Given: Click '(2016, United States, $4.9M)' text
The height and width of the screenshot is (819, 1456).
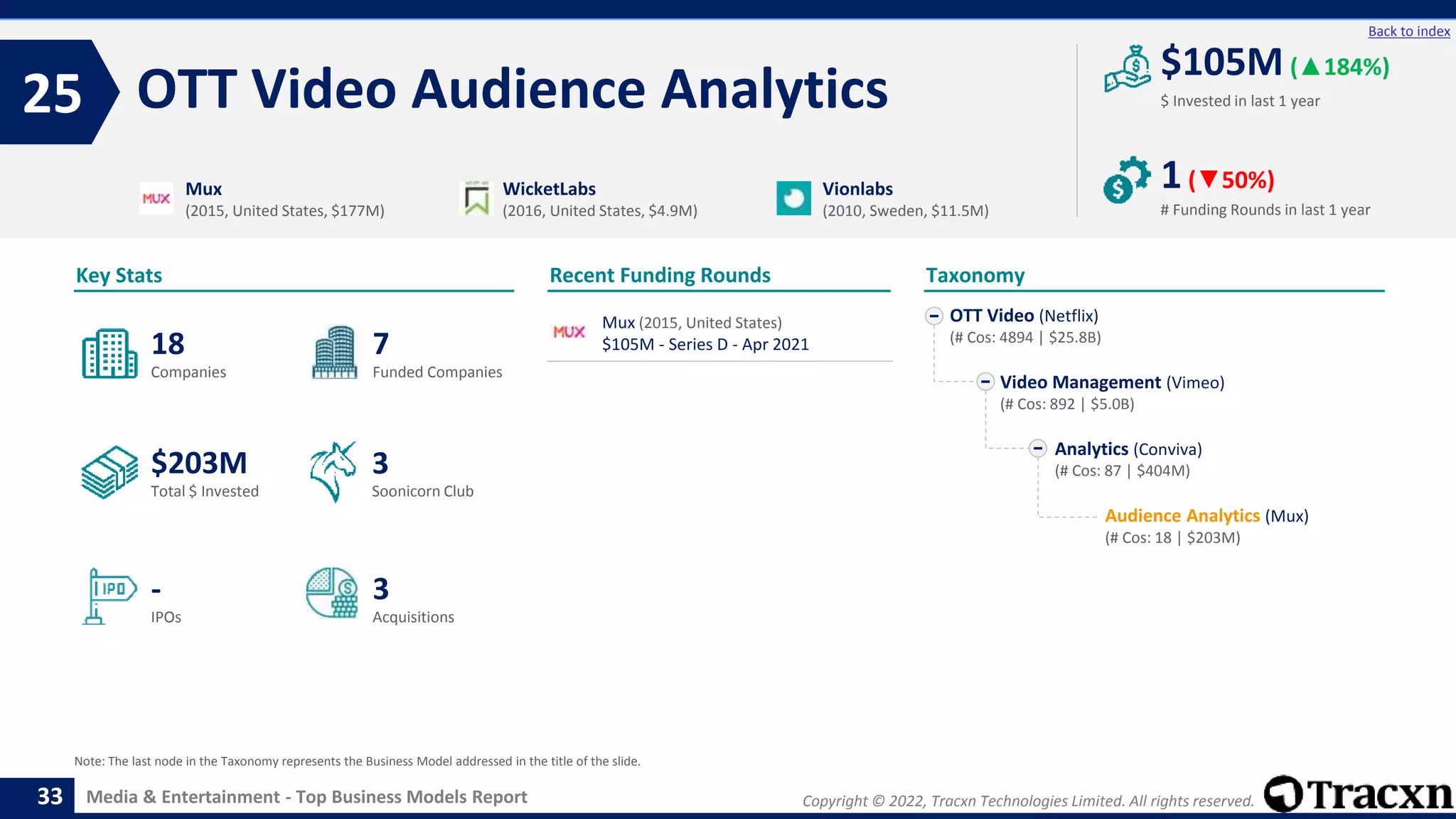Looking at the screenshot, I should tap(600, 211).
